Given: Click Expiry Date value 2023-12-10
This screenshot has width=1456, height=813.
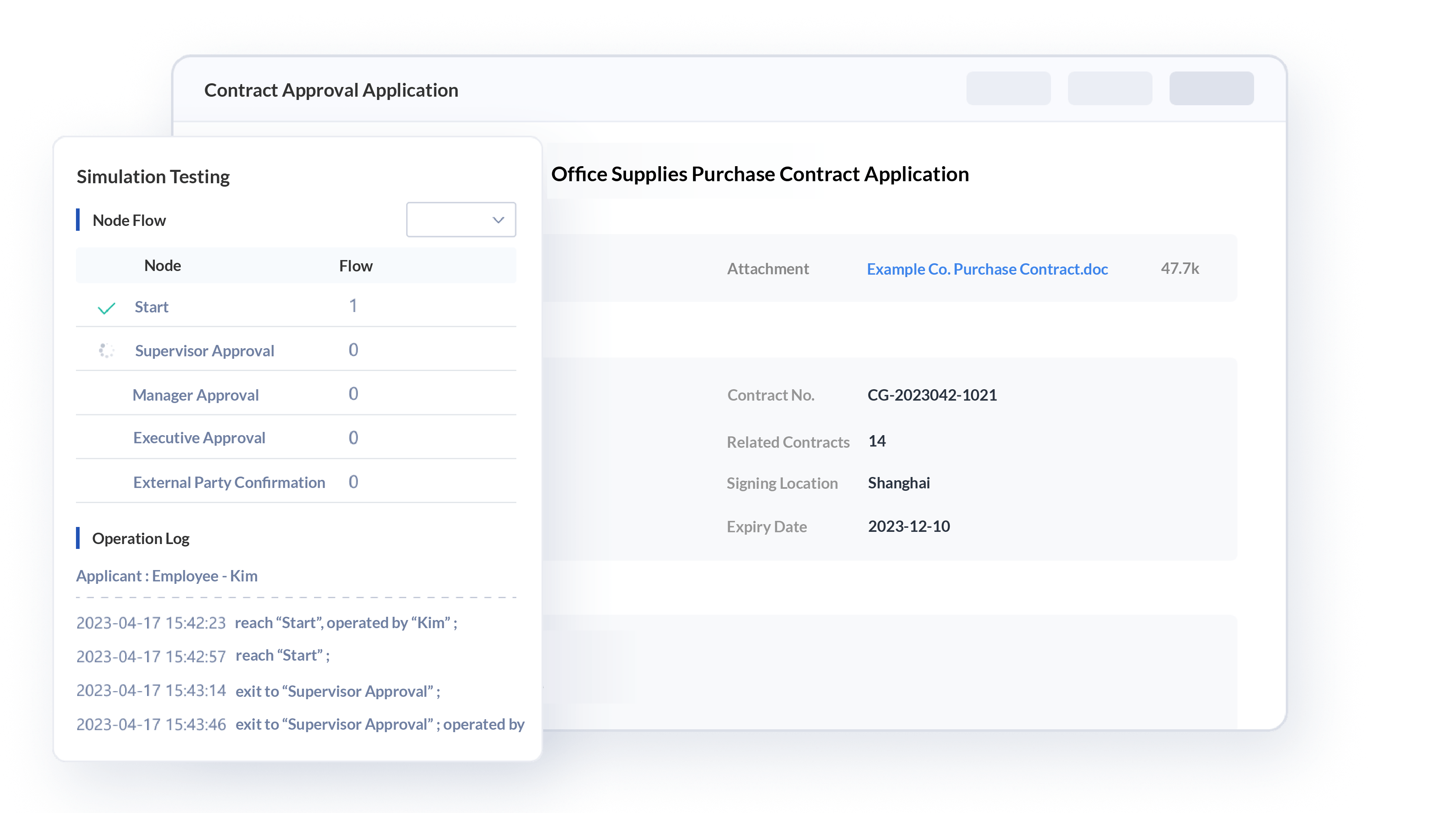Looking at the screenshot, I should click(909, 526).
